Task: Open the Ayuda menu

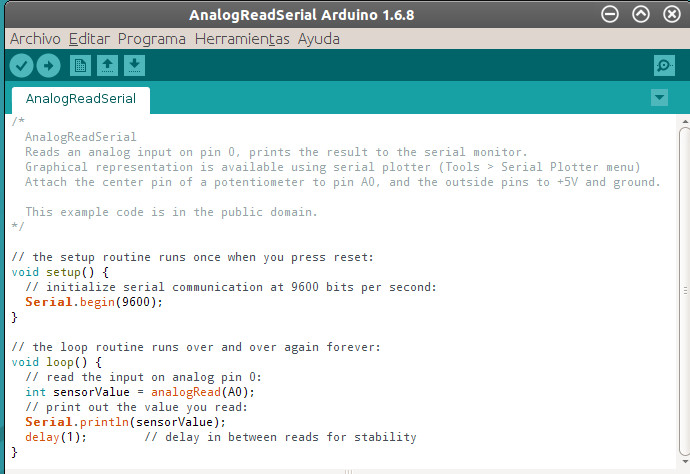Action: pos(319,39)
